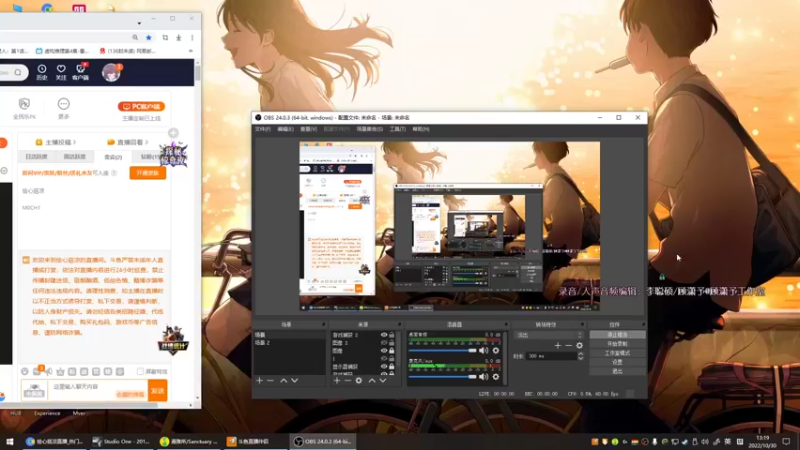The height and width of the screenshot is (450, 800).
Task: Mute the desktop audio channel
Action: (x=483, y=351)
